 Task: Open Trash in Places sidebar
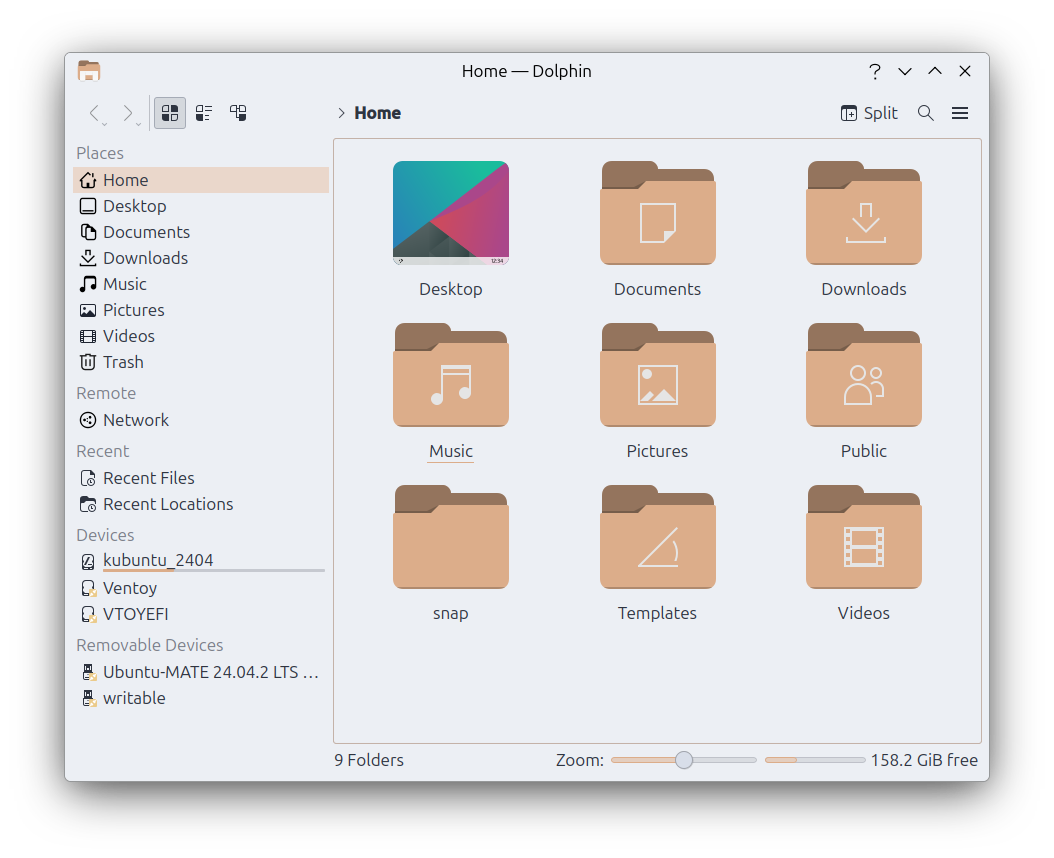tap(123, 362)
